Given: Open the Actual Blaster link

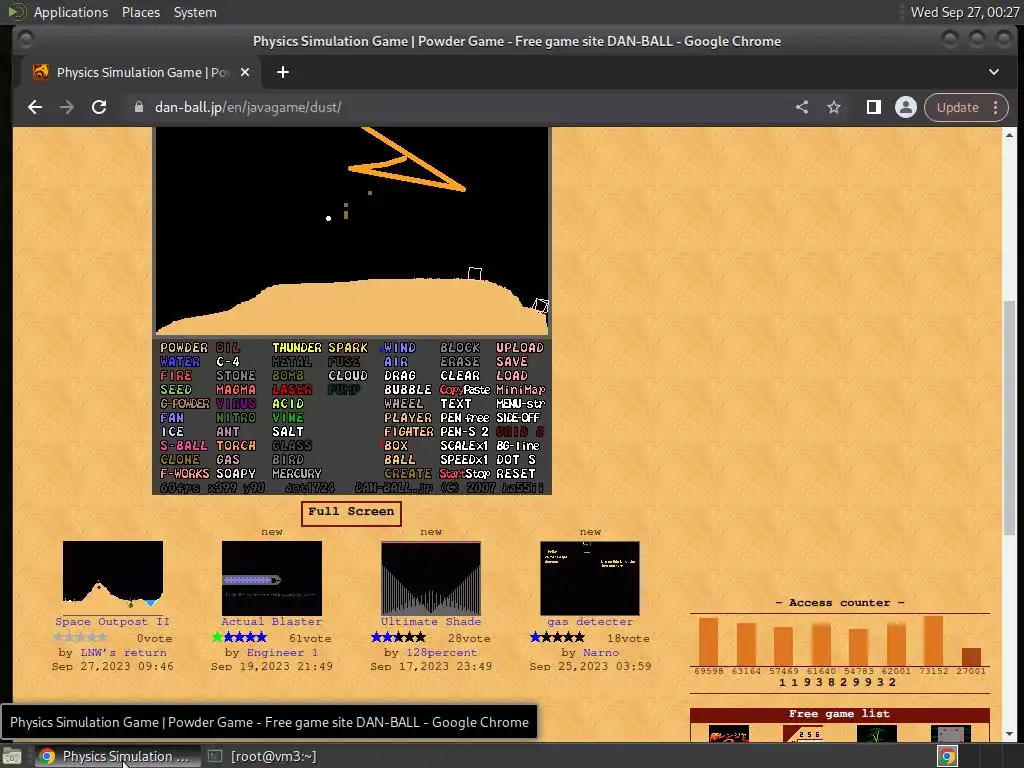Looking at the screenshot, I should click(272, 622).
